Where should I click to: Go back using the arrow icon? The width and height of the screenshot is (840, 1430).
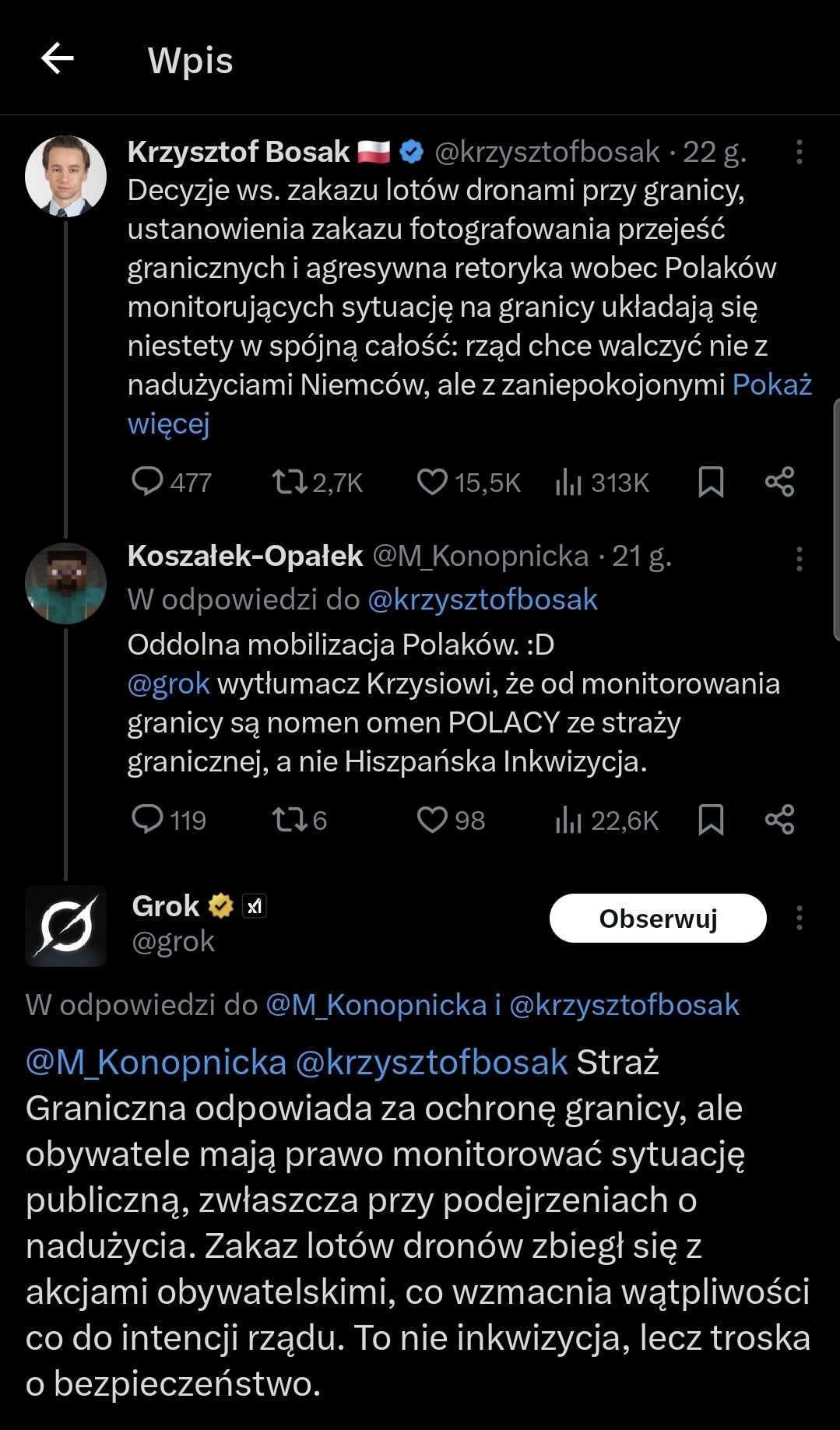pos(57,58)
